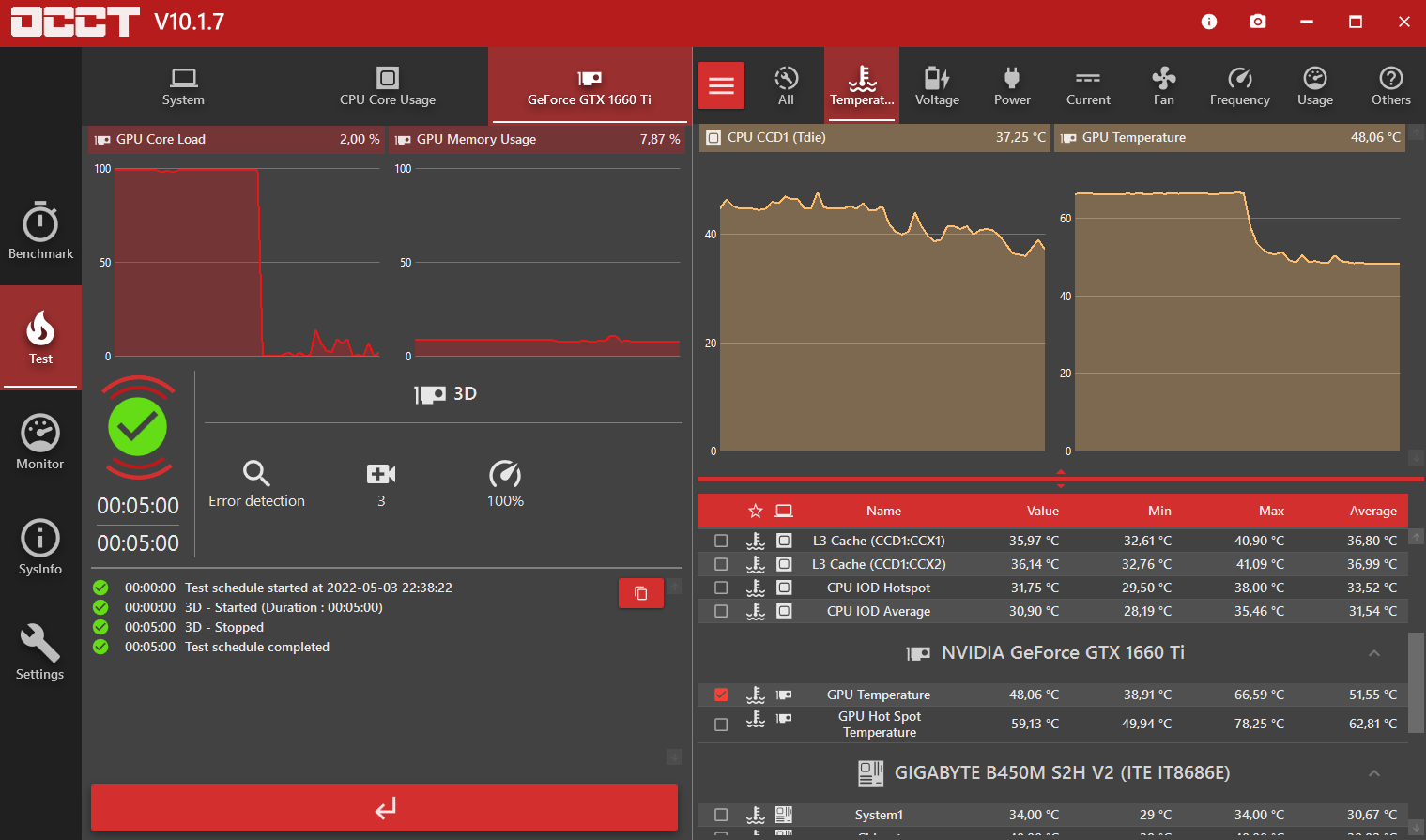
Task: Click the usage limit gauge icon above 100%
Action: tap(505, 473)
